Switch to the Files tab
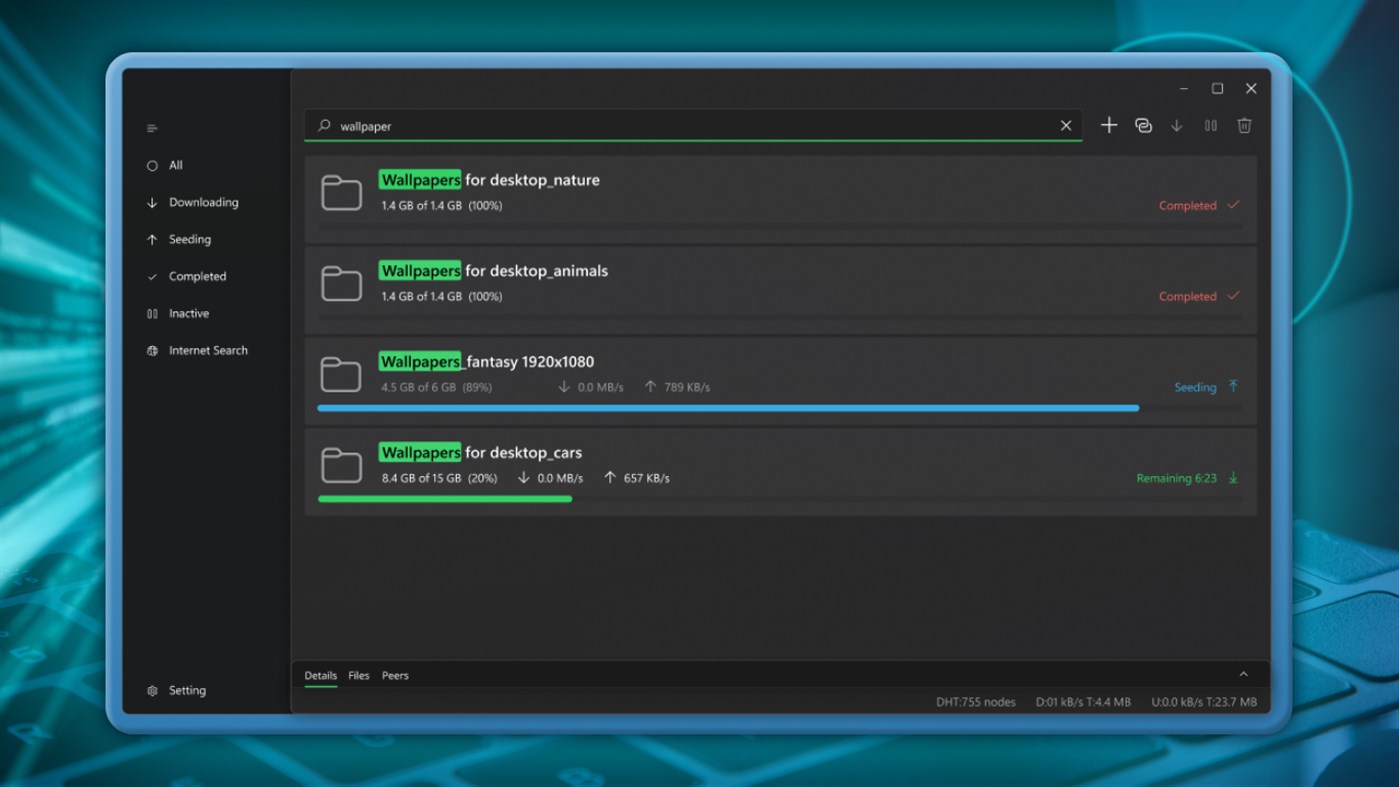The width and height of the screenshot is (1399, 787). (359, 675)
